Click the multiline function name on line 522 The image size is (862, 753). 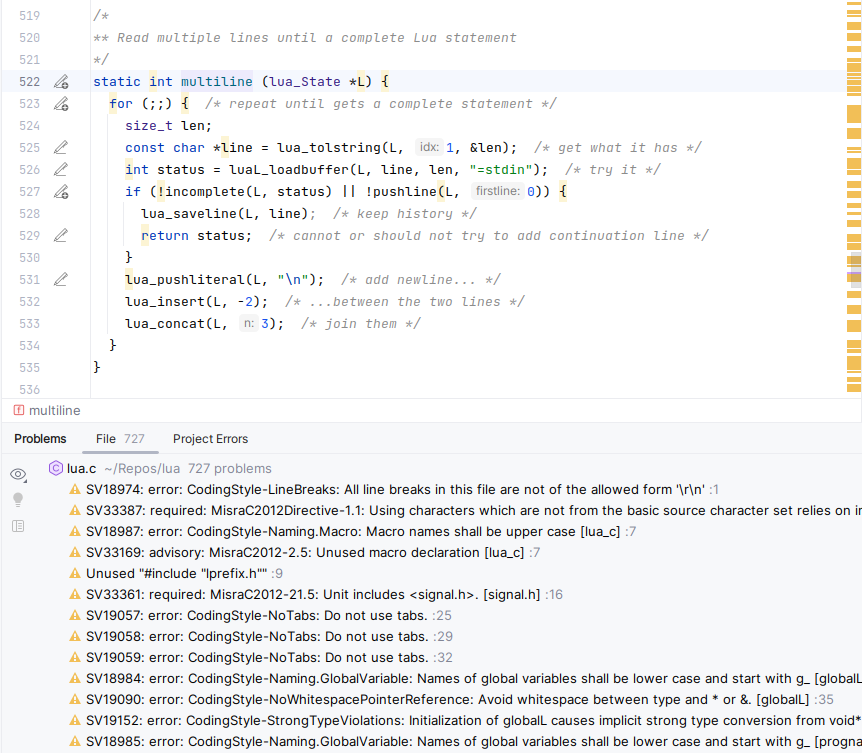[217, 82]
